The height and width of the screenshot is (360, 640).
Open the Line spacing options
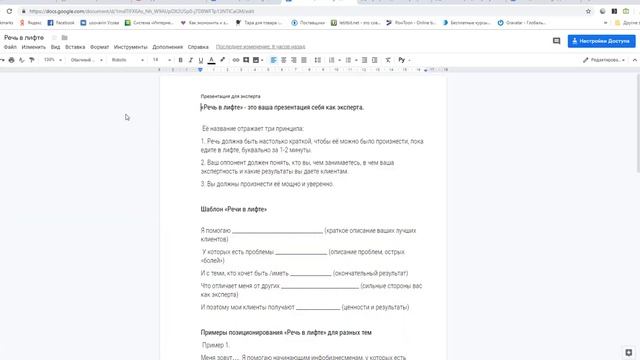(x=318, y=60)
